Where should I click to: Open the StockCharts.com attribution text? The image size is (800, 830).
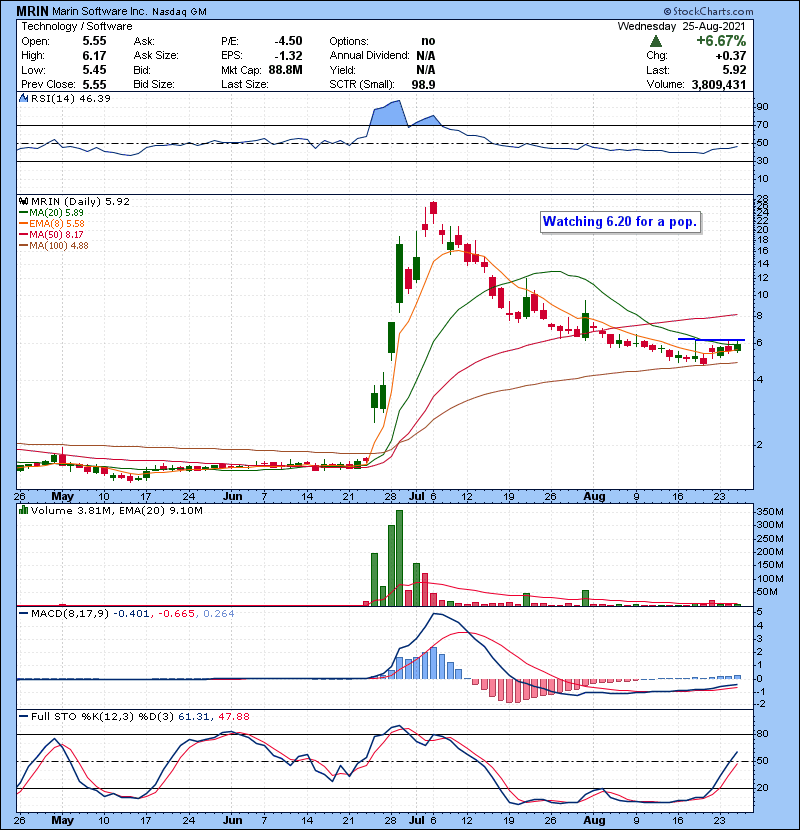coord(708,11)
